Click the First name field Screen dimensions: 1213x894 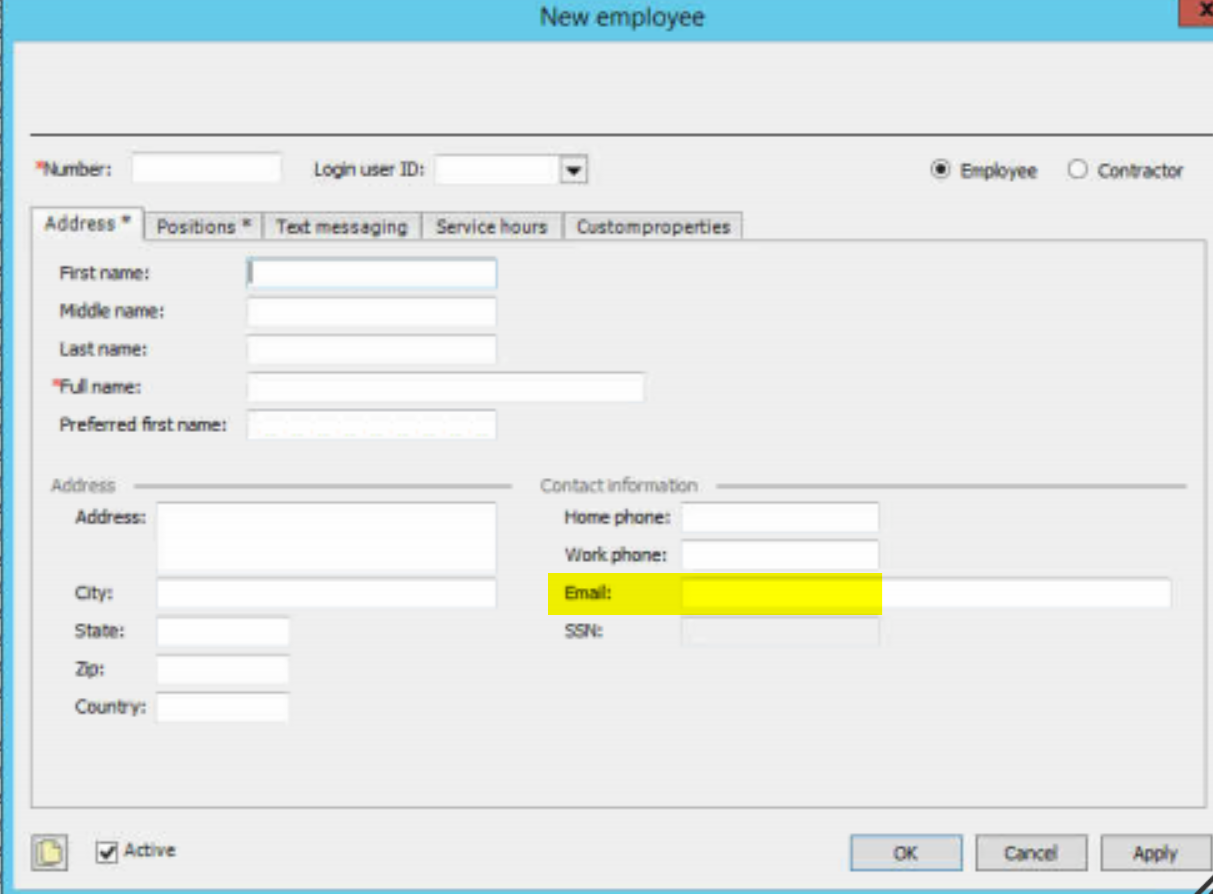coord(372,273)
